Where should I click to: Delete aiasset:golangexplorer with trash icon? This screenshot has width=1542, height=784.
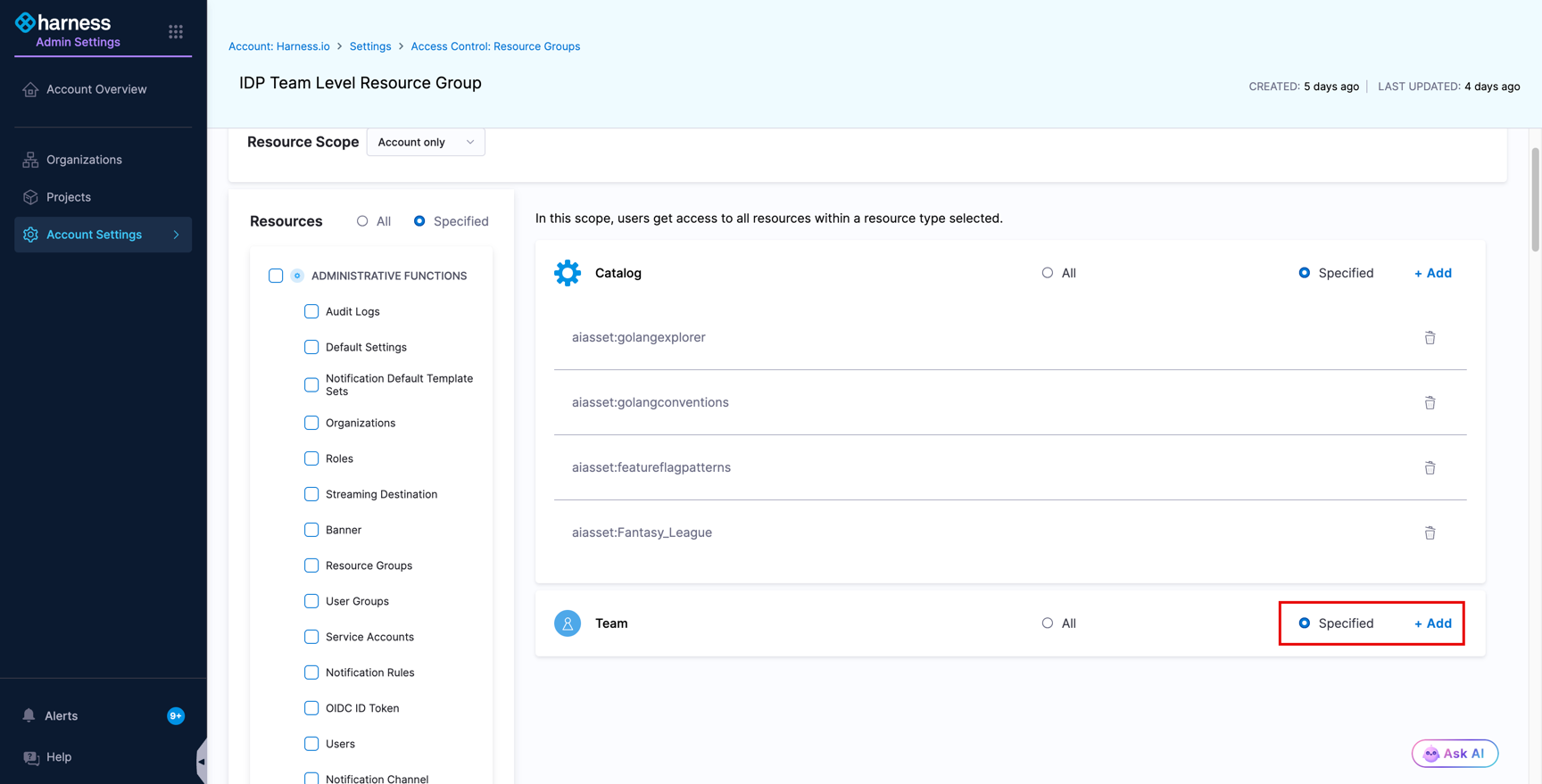(1430, 337)
